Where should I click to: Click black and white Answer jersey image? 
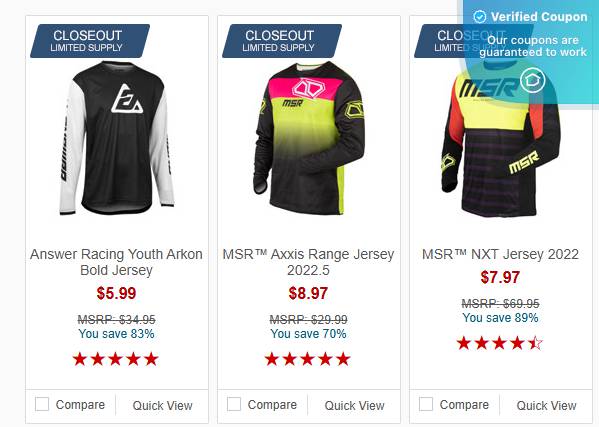click(x=117, y=138)
